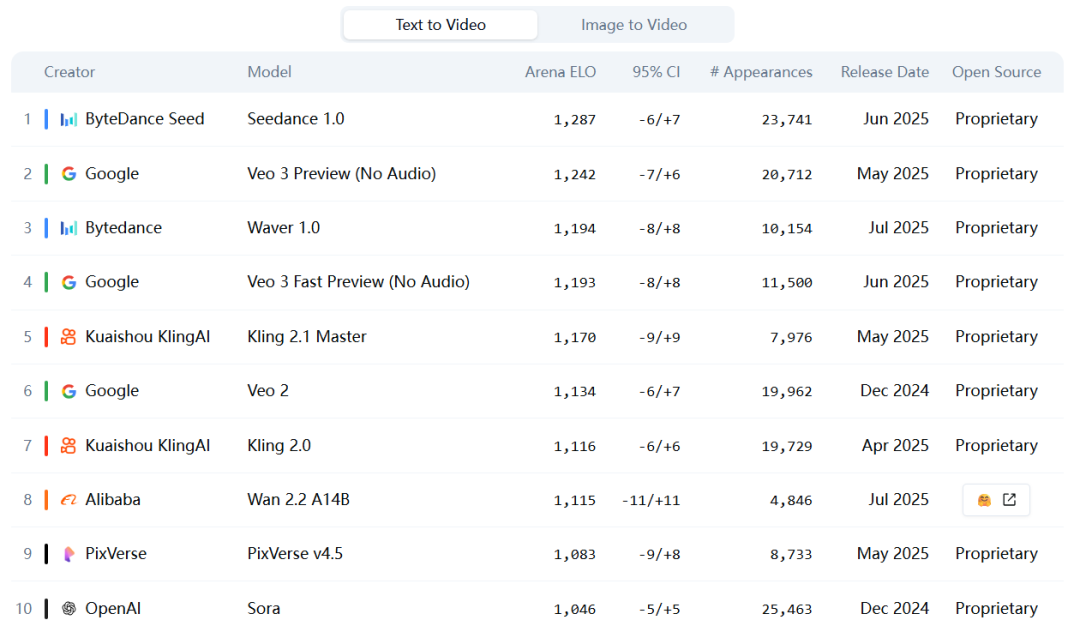1080x632 pixels.
Task: Click Bytedance logo in Waver 1.0 row
Action: coord(68,228)
